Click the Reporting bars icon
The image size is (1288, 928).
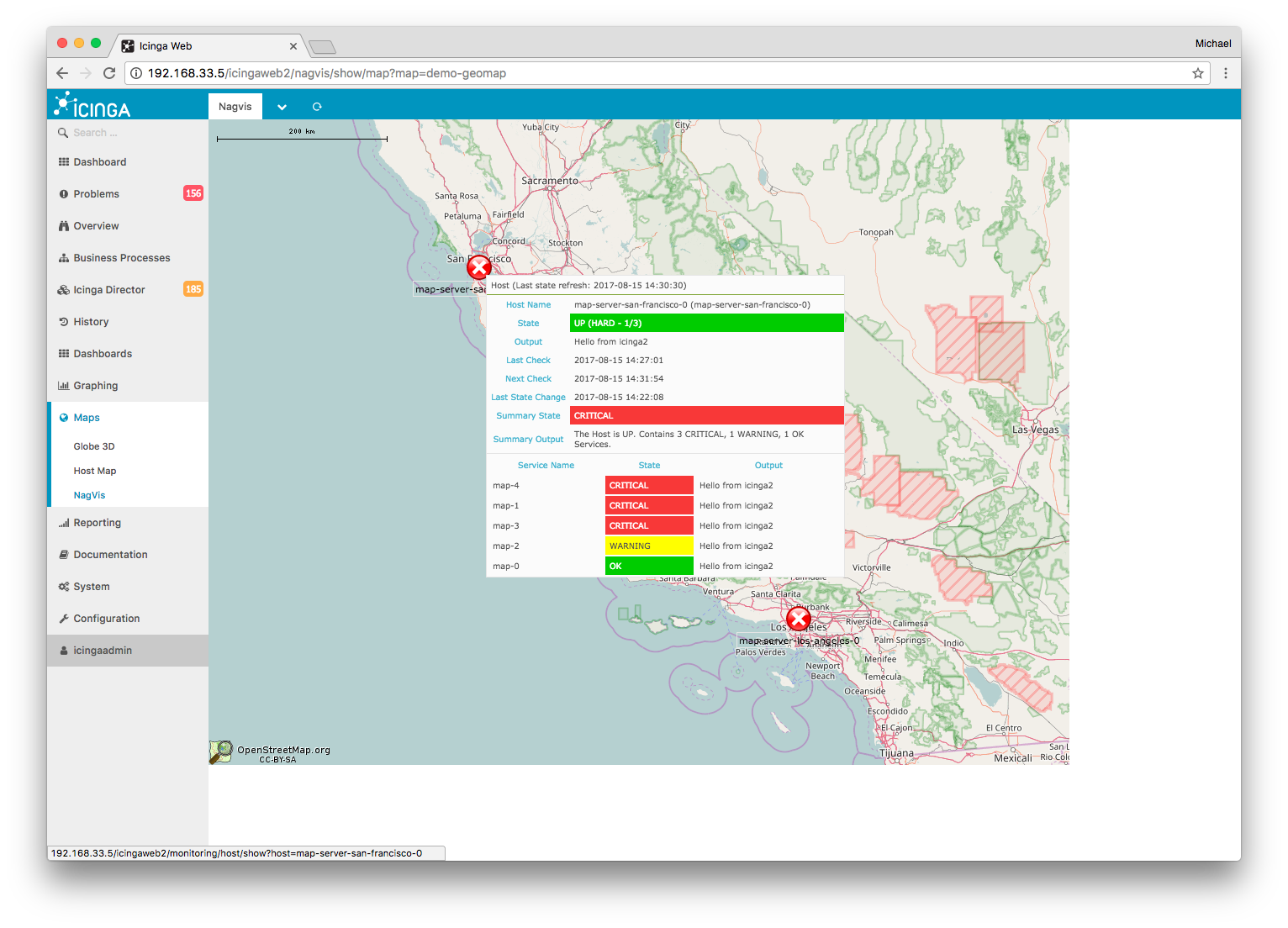point(64,523)
